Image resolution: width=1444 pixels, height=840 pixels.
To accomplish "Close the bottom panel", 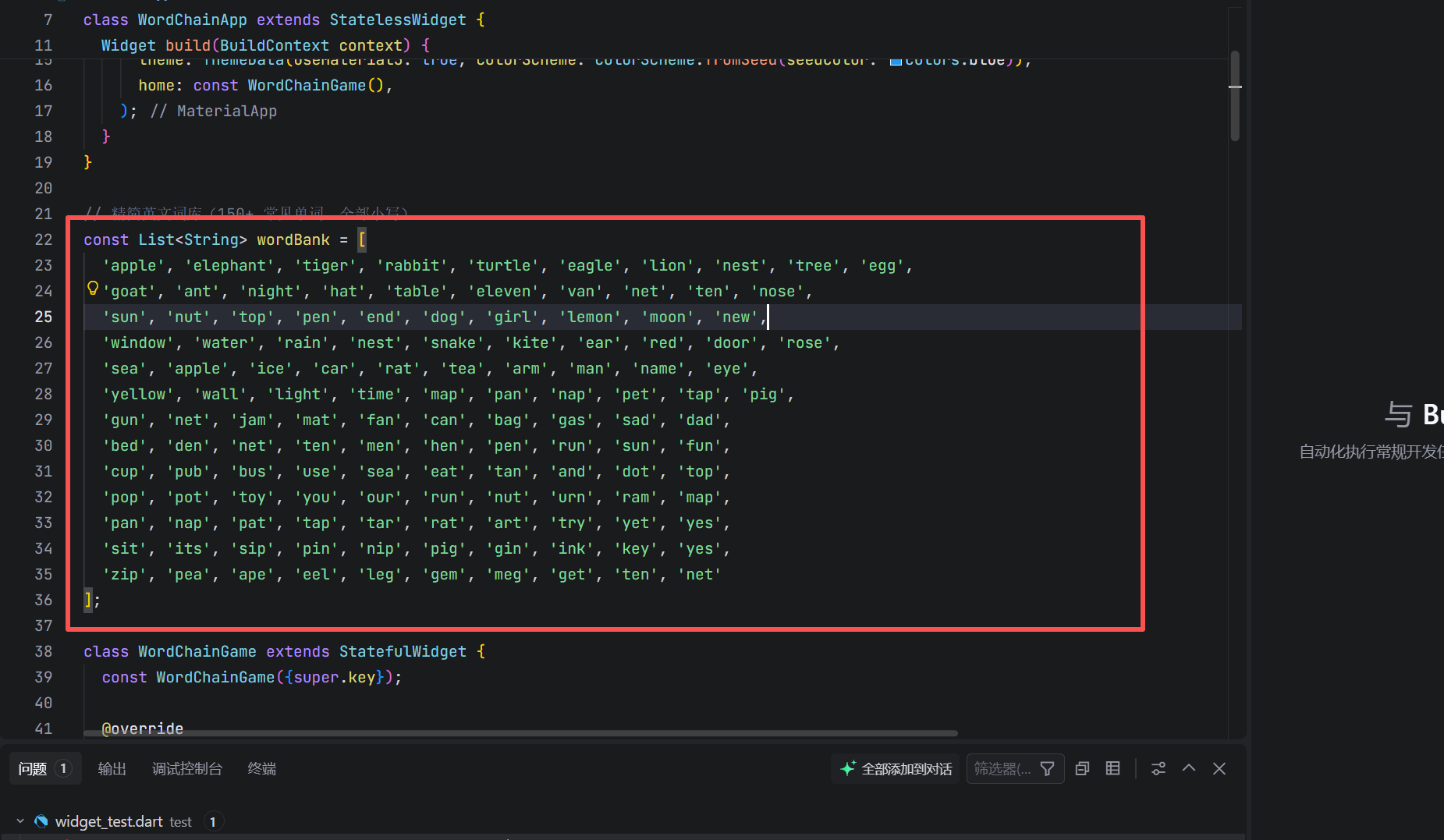I will pyautogui.click(x=1219, y=769).
